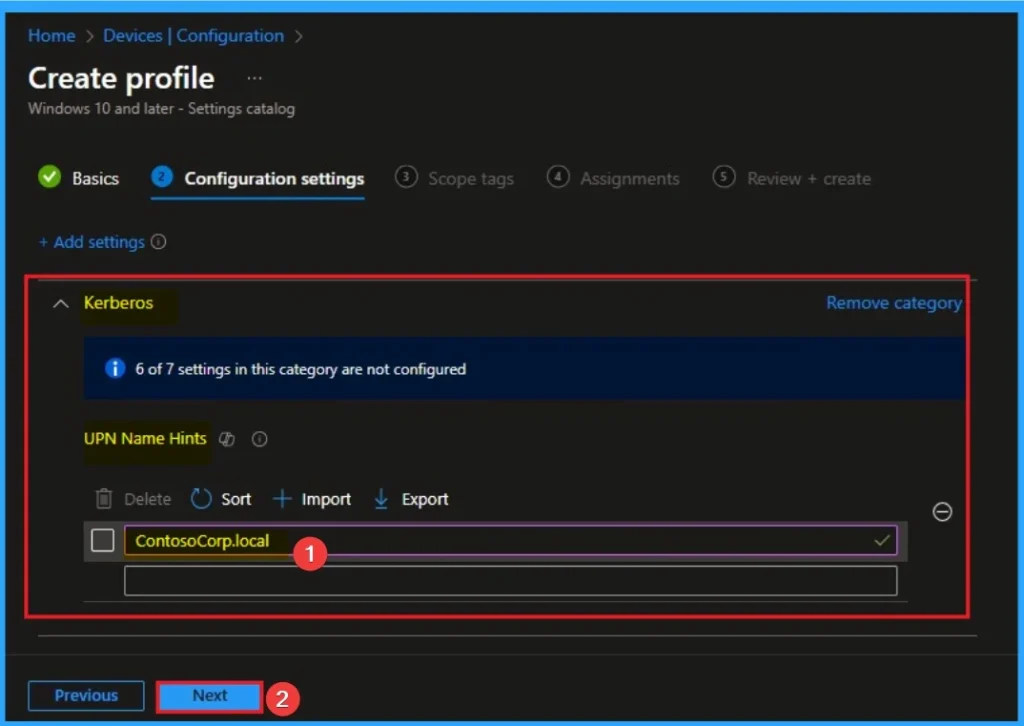Go to the Assignments tab
Viewport: 1024px width, 726px height.
tap(629, 179)
